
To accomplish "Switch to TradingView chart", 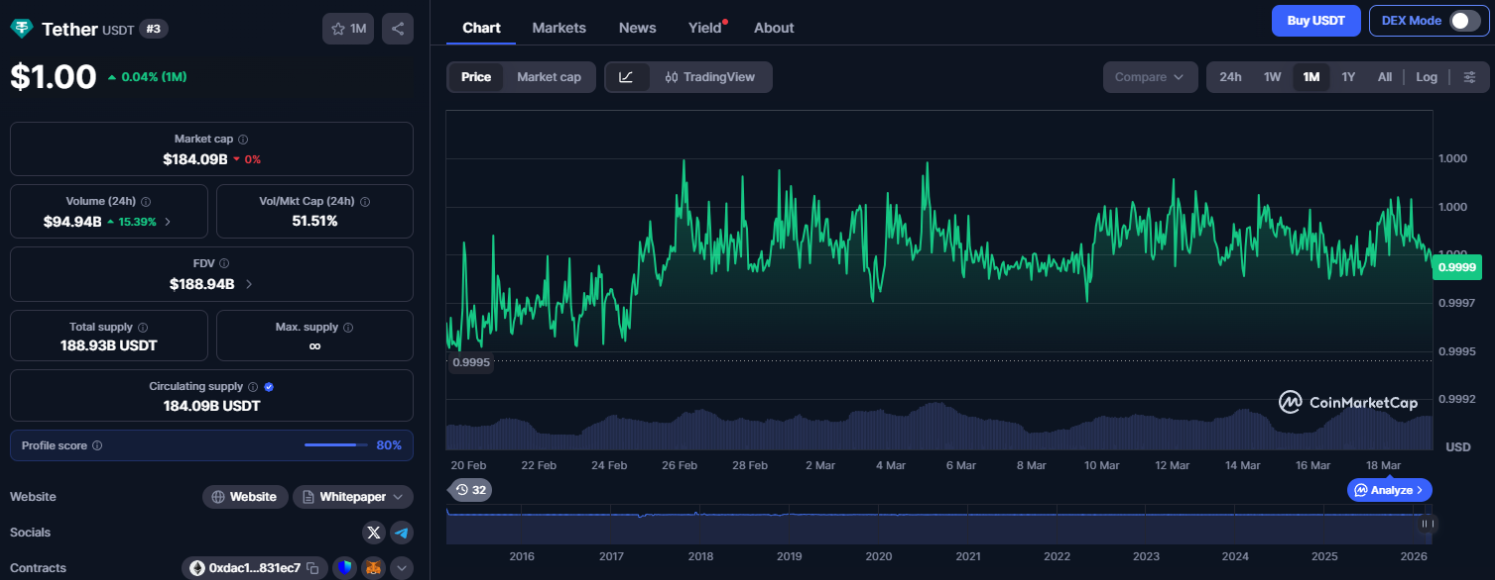I will point(711,77).
